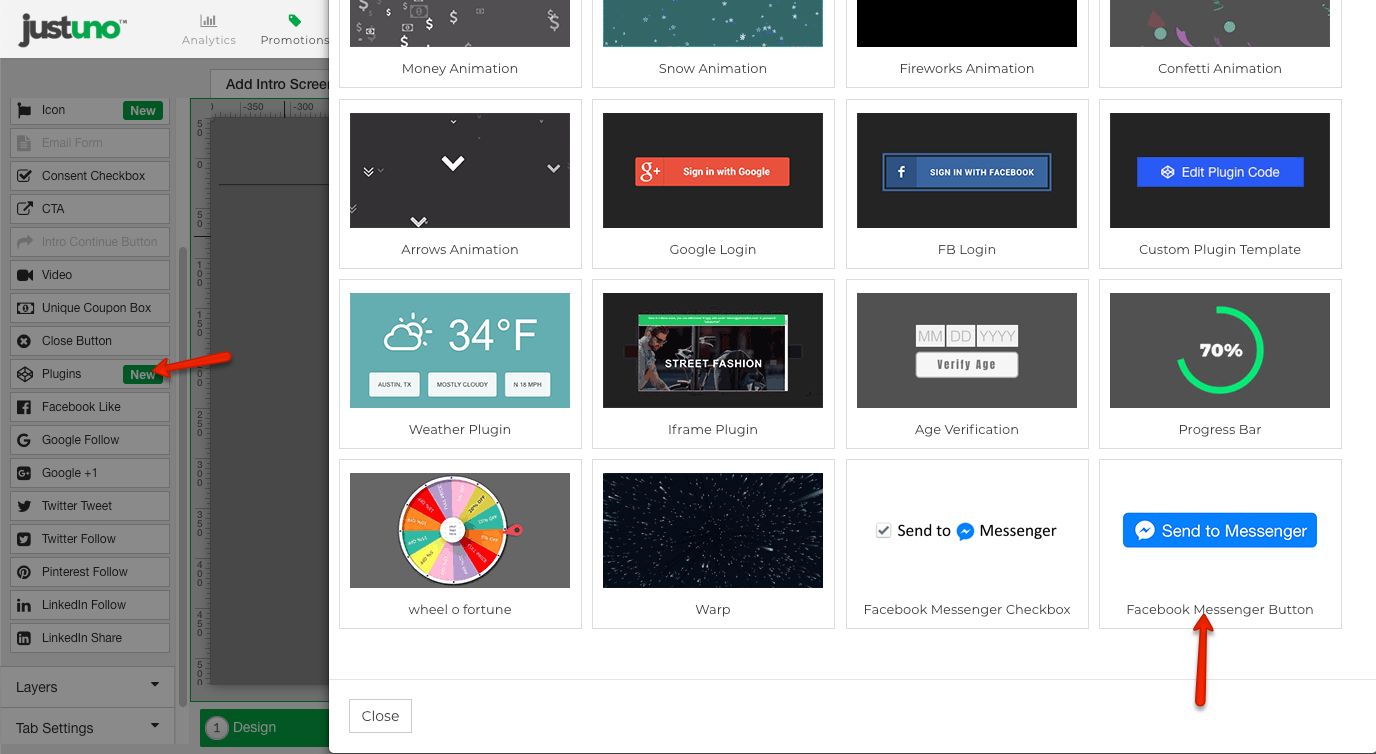Choose the LinkedIn Share icon

(x=24, y=638)
